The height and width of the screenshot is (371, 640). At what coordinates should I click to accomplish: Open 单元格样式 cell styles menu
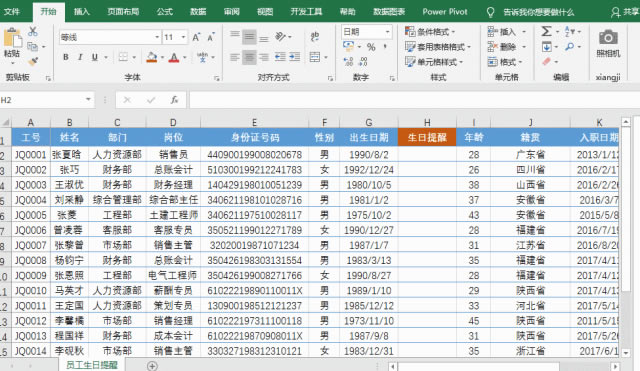click(x=434, y=62)
